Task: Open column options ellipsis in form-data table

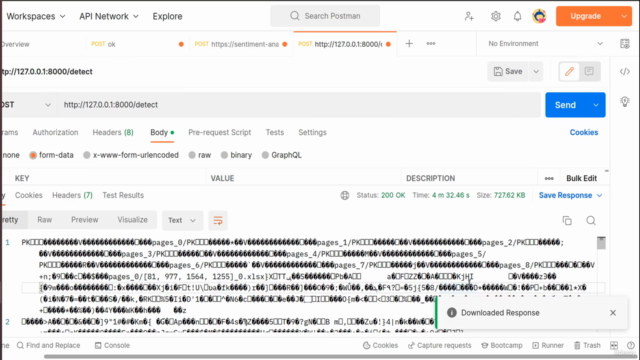Action: click(549, 178)
